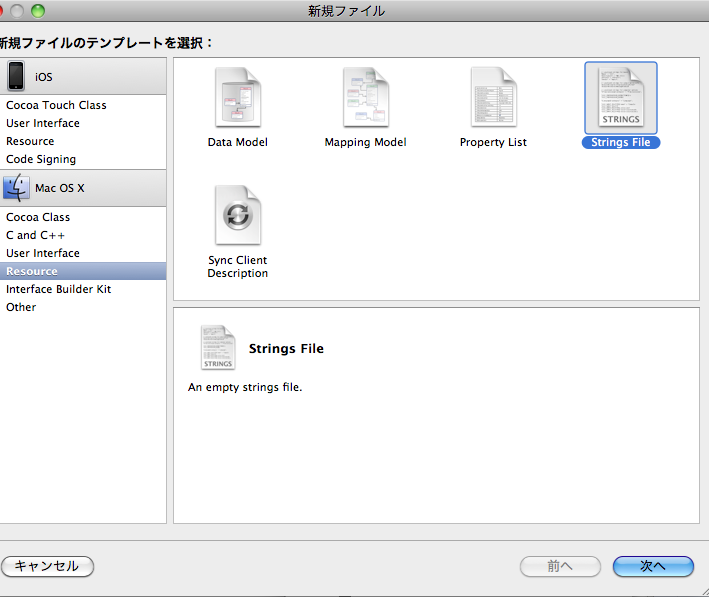Pick the Sync Client Description icon
The height and width of the screenshot is (597, 709).
(238, 215)
